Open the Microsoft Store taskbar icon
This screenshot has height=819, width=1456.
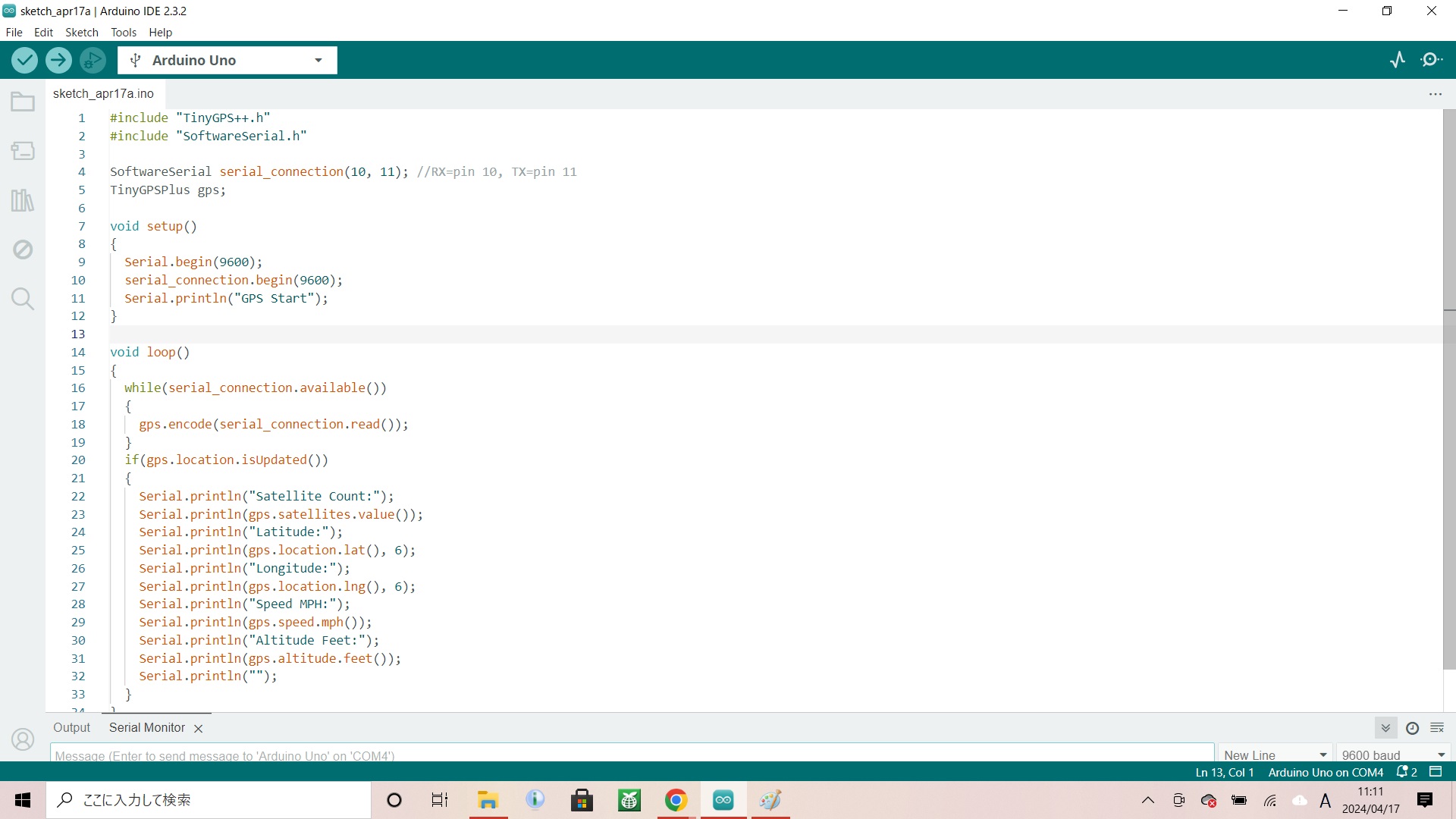click(582, 800)
